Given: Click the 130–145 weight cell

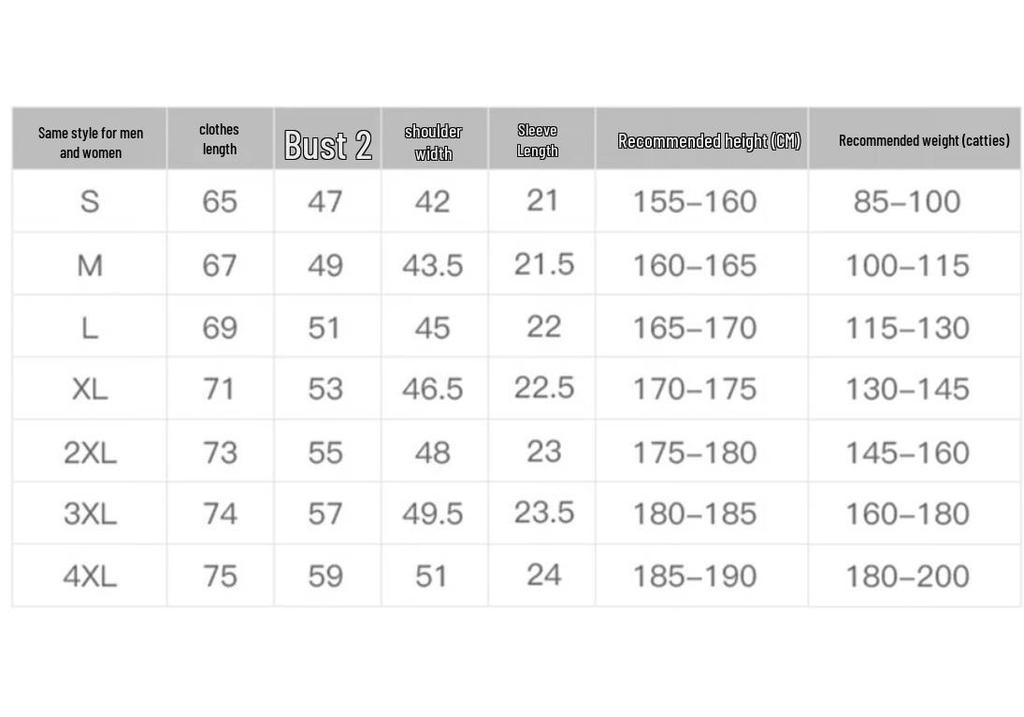Looking at the screenshot, I should tap(907, 389).
